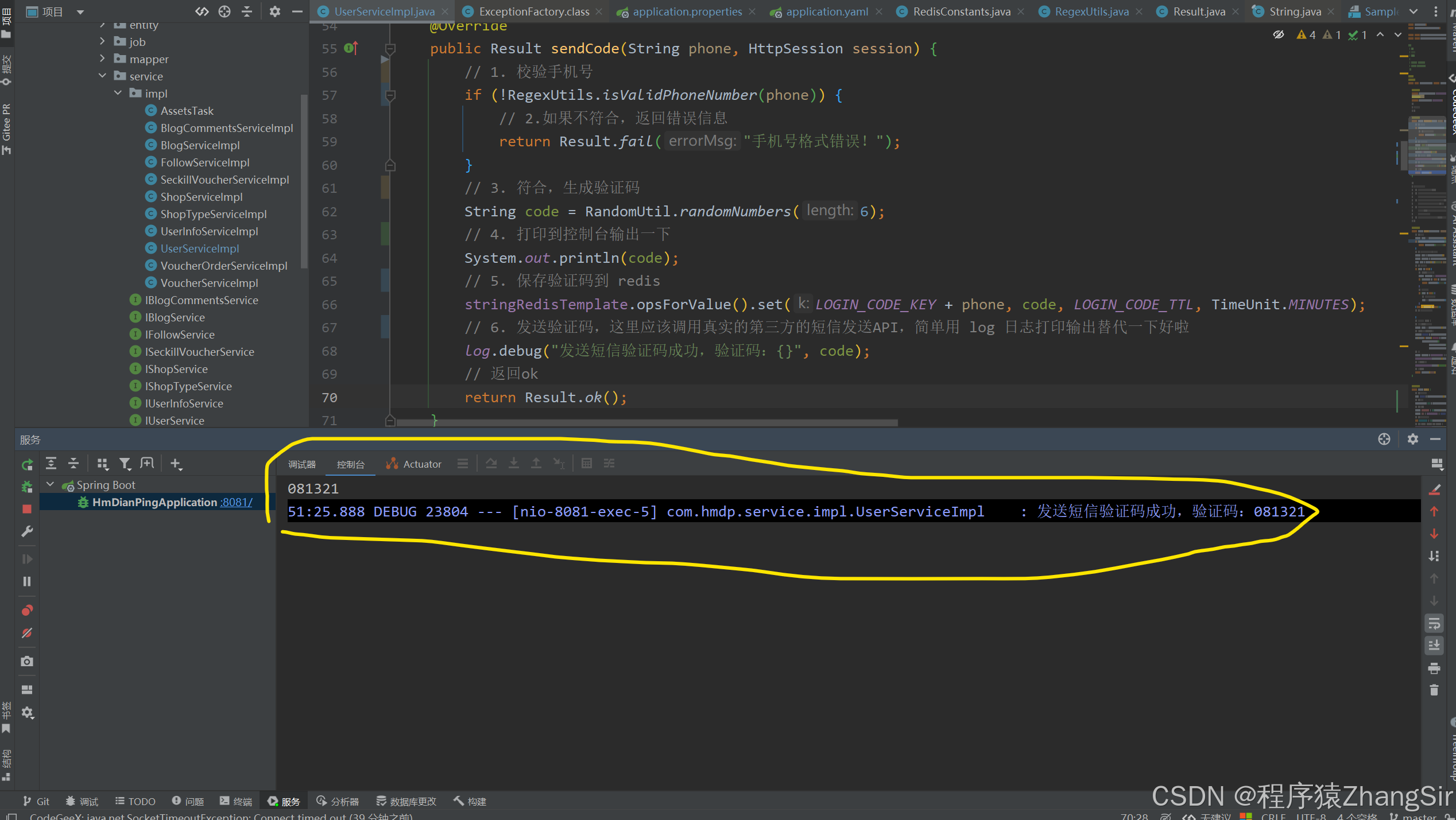
Task: Expand the mapper folder
Action: [x=102, y=59]
